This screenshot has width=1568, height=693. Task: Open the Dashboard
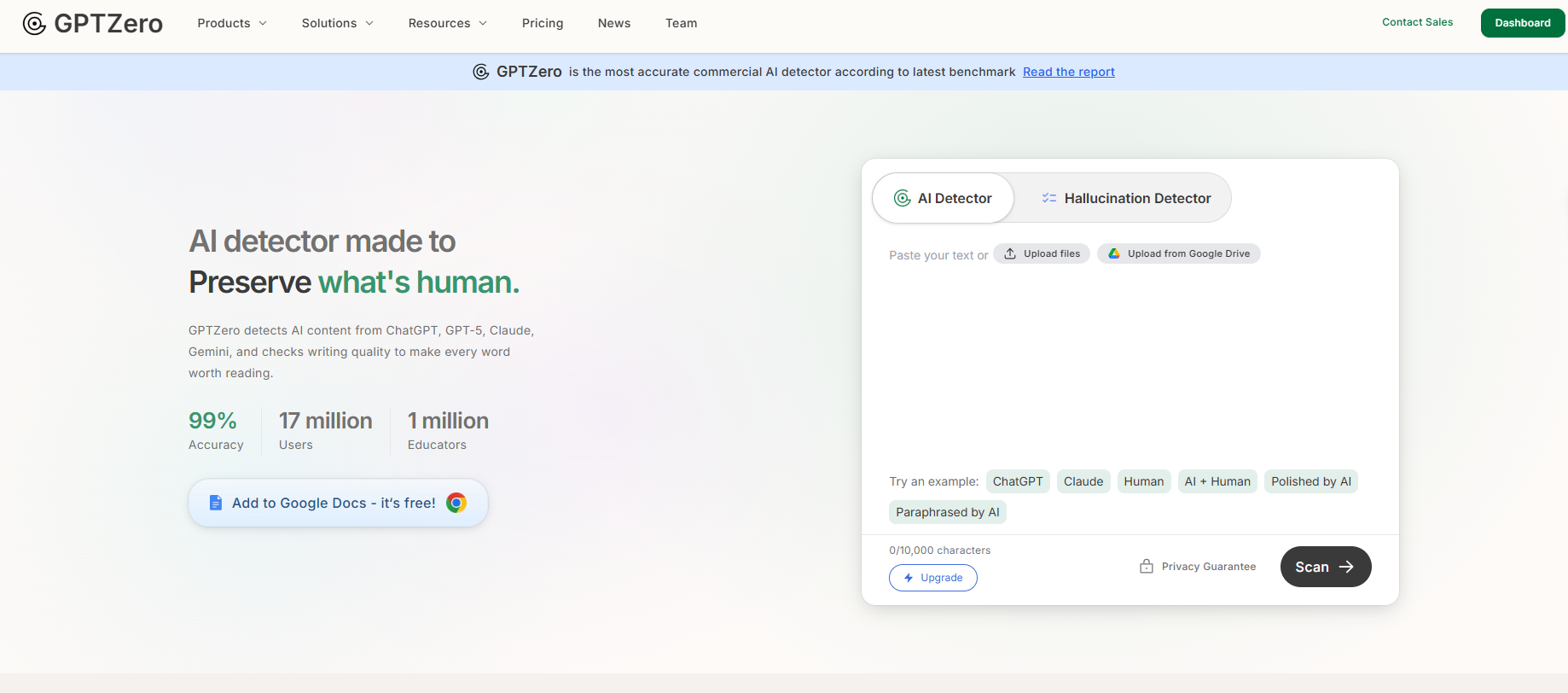click(x=1523, y=23)
